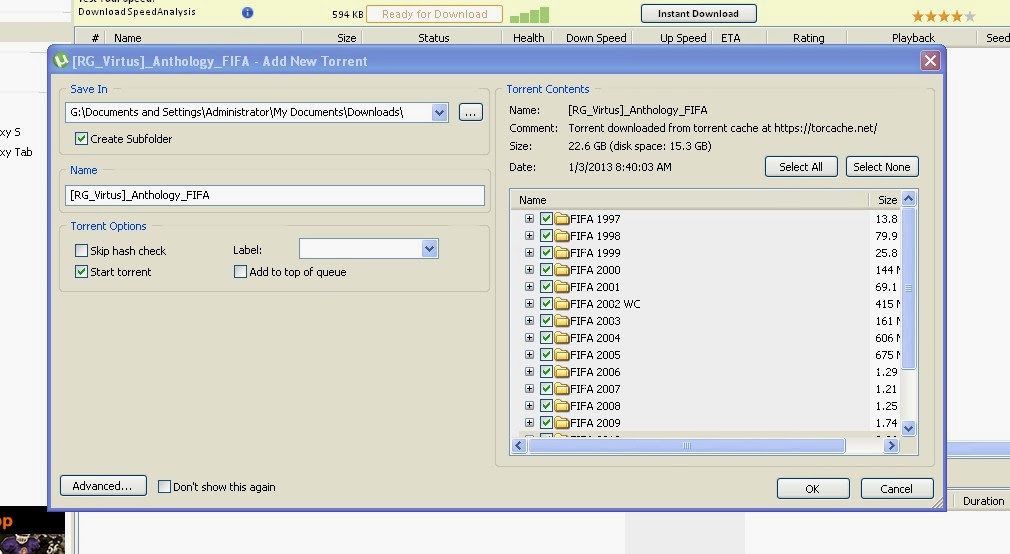Click the Browse (...) button

[x=471, y=112]
